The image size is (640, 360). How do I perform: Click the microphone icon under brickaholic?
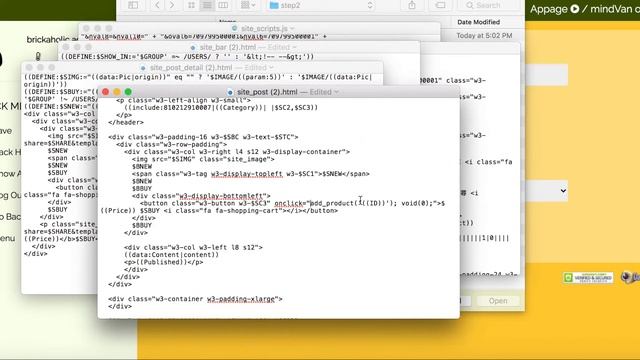(38, 56)
